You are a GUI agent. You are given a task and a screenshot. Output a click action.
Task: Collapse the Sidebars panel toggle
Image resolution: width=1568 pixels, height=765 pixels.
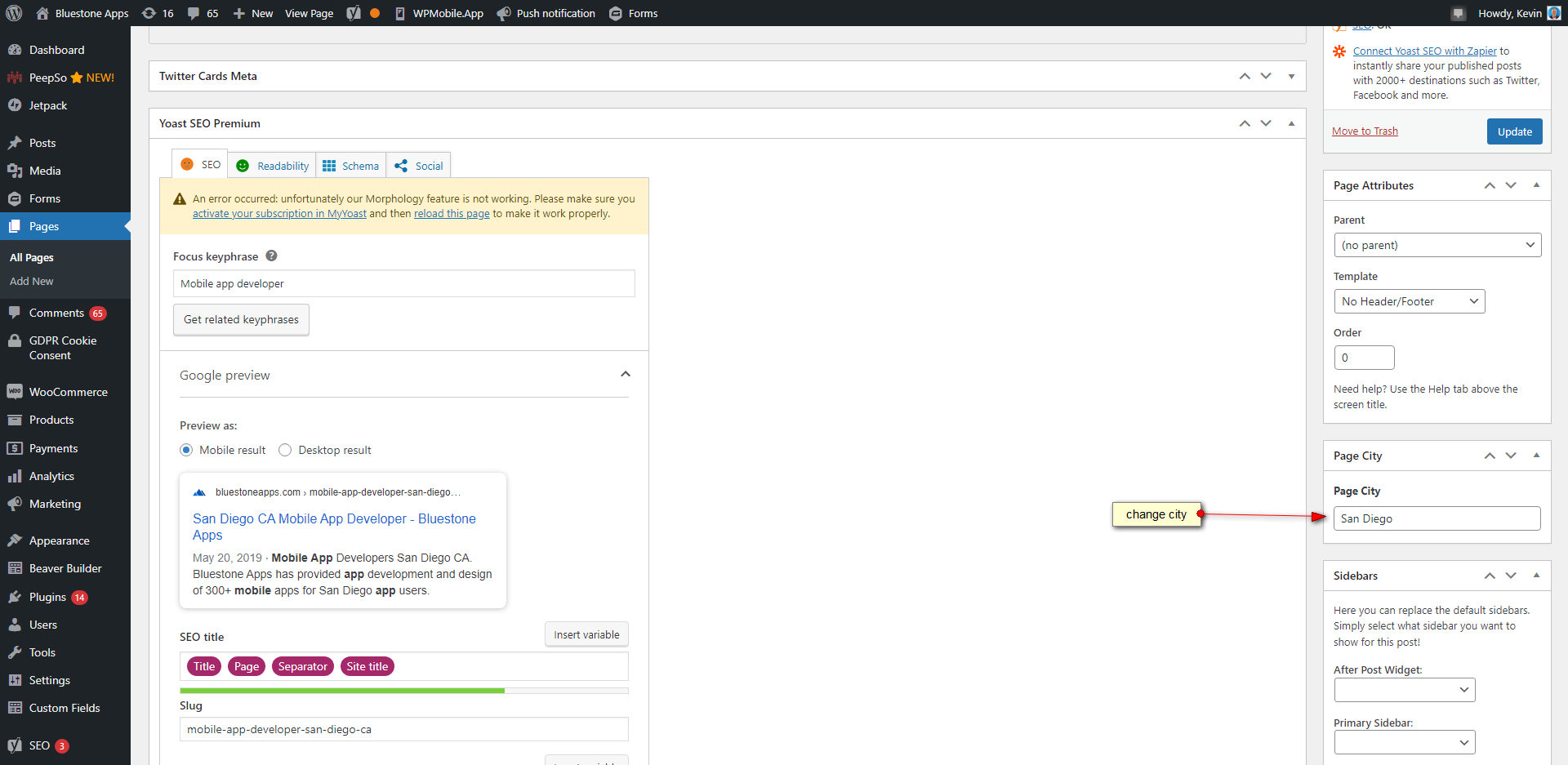(x=1536, y=576)
